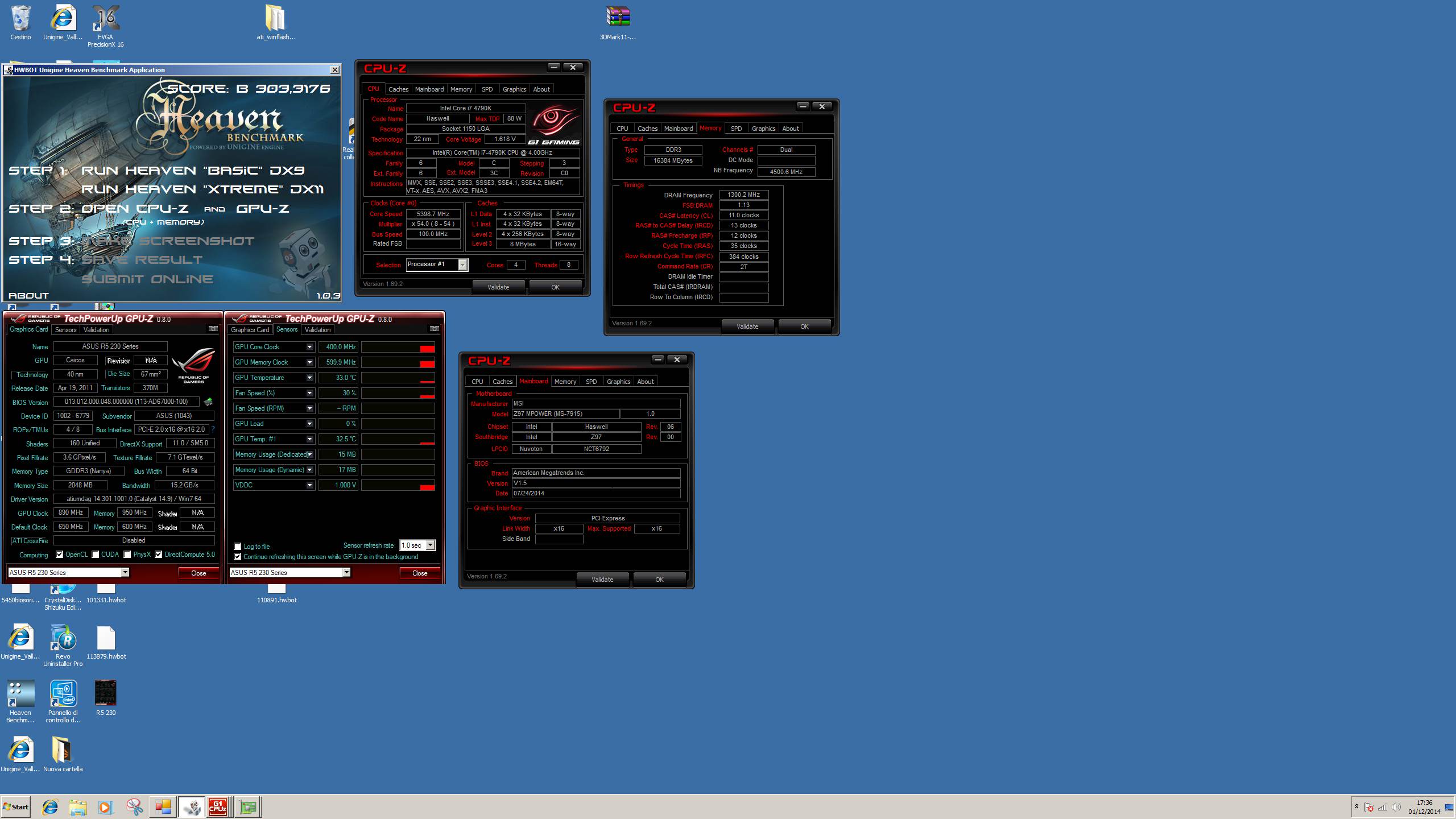Click the GPU Memory Clock sensor graph bar
The image size is (1456, 819).
coord(398,362)
